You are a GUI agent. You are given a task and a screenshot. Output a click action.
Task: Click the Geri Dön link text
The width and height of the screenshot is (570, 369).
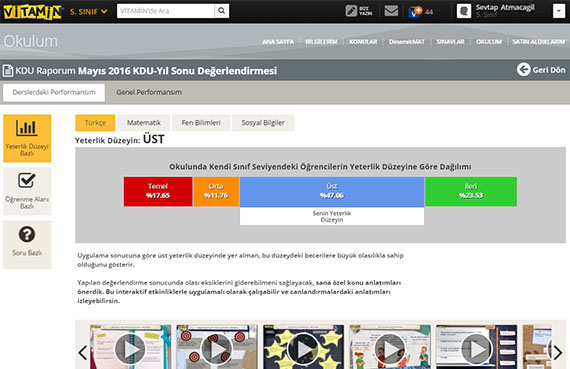coord(549,70)
